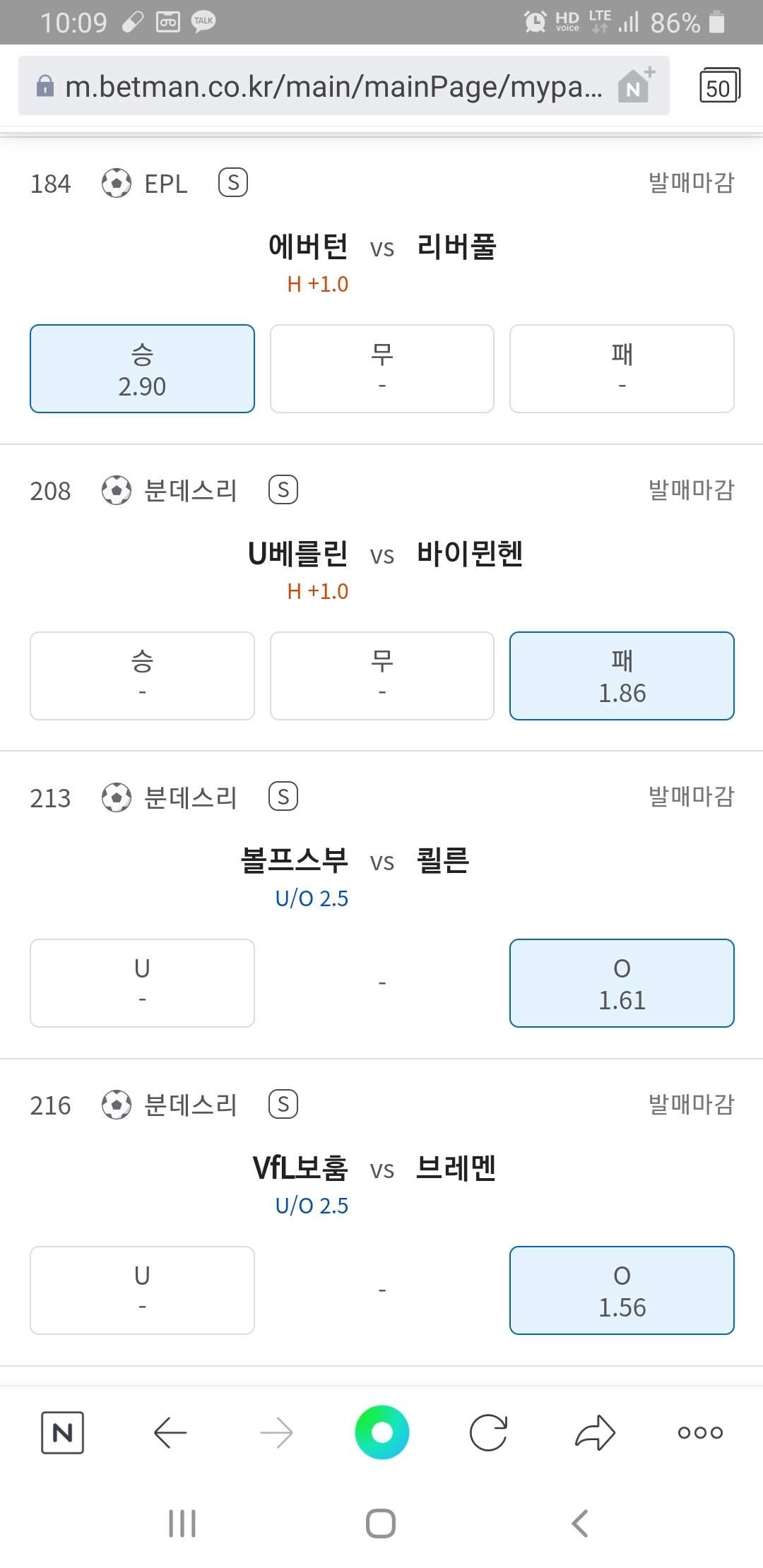The width and height of the screenshot is (763, 1568).
Task: Tap the S badge on match 184
Action: click(233, 182)
